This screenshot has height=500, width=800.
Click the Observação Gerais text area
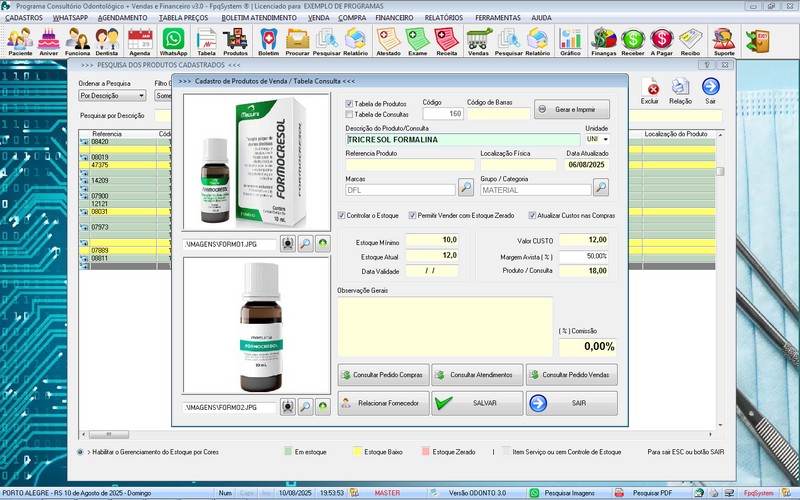pyautogui.click(x=445, y=326)
